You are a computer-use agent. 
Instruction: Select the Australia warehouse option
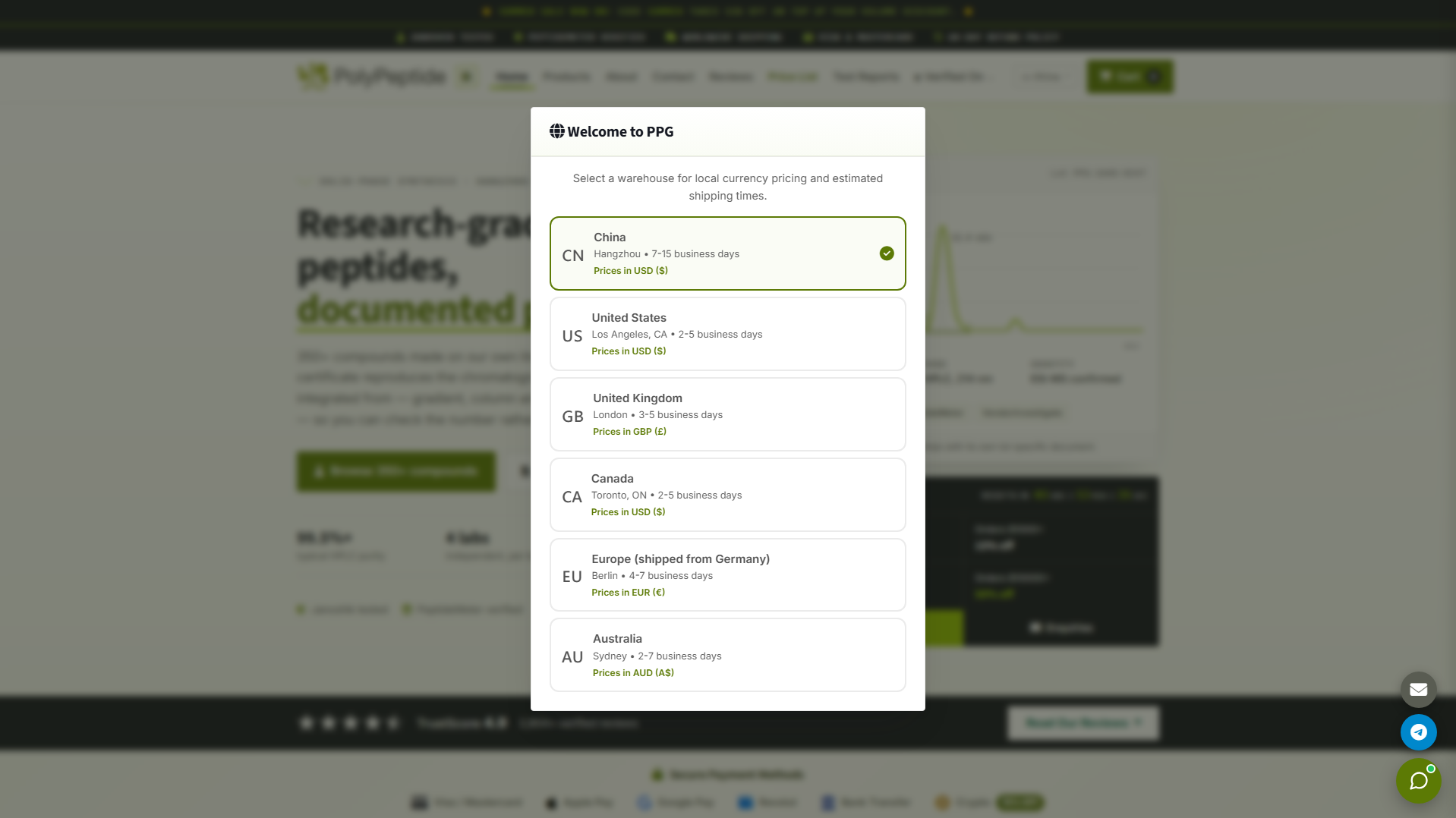click(727, 655)
